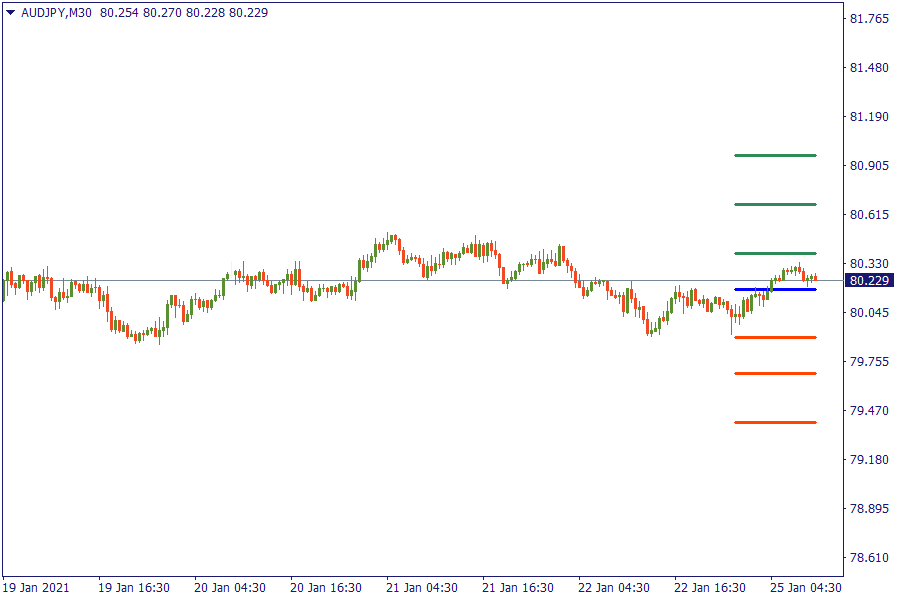The width and height of the screenshot is (900, 600).
Task: Click the 79.470 price scale label
Action: (x=869, y=411)
